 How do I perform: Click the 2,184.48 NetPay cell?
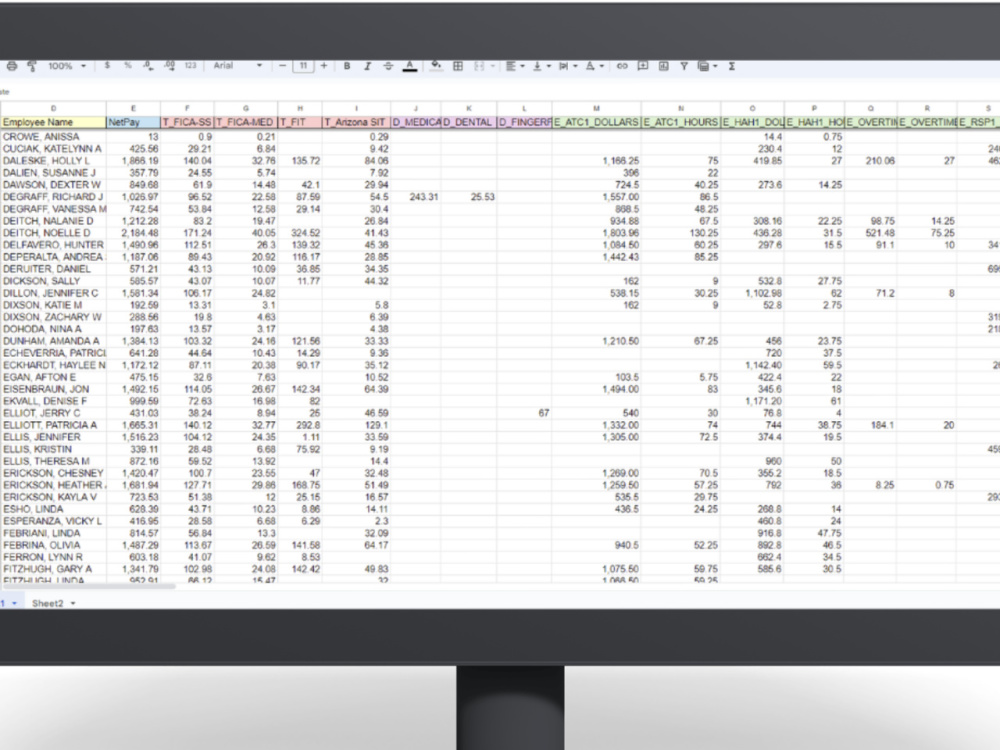[x=133, y=233]
